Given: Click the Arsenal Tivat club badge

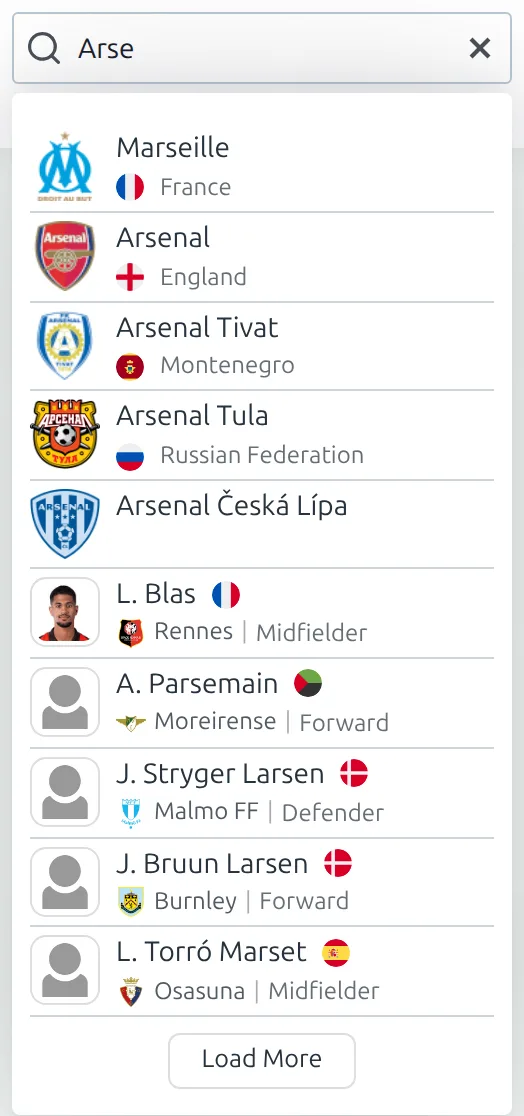Looking at the screenshot, I should click(x=65, y=345).
